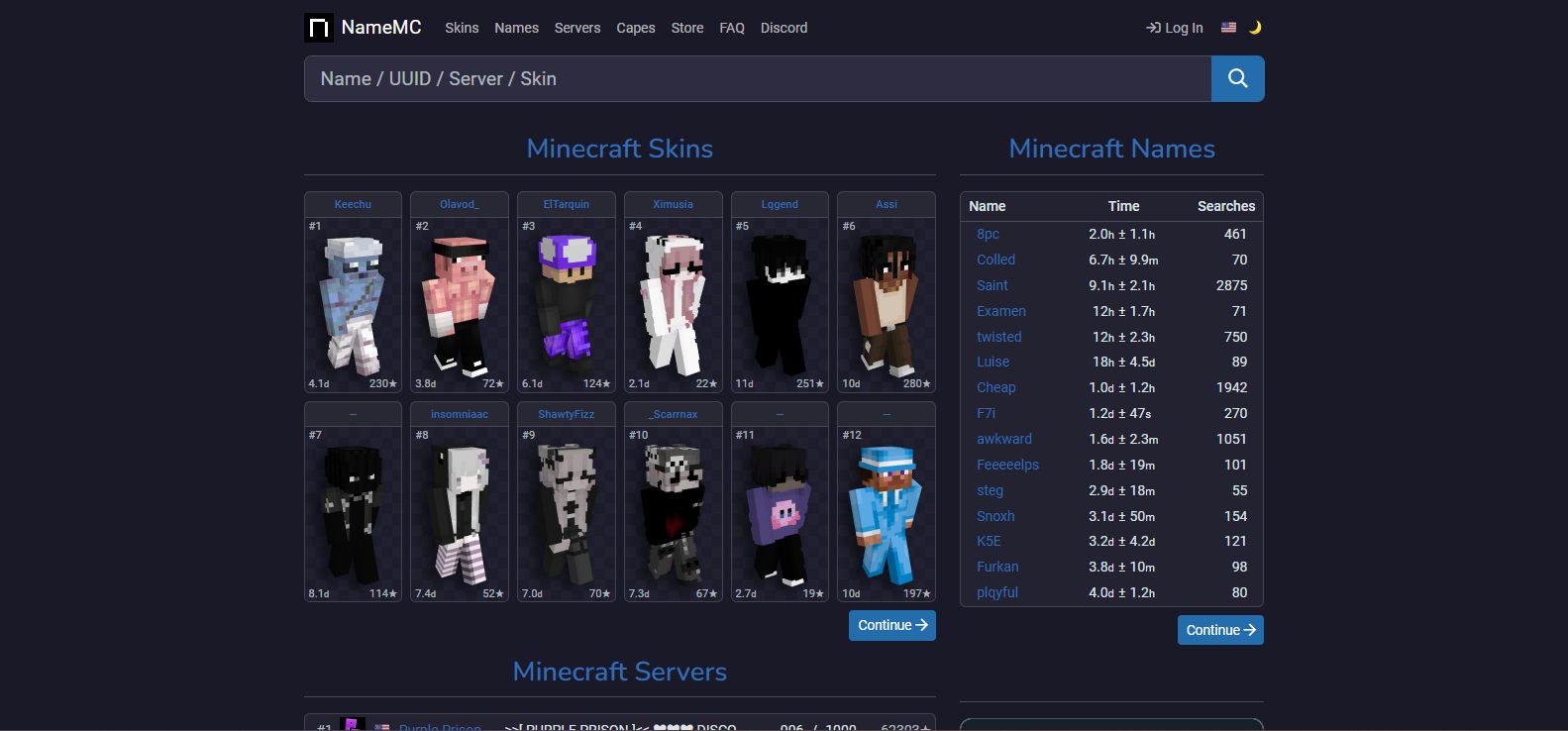Viewport: 1568px width, 731px height.
Task: Open the US flag language selector
Action: tap(1228, 28)
